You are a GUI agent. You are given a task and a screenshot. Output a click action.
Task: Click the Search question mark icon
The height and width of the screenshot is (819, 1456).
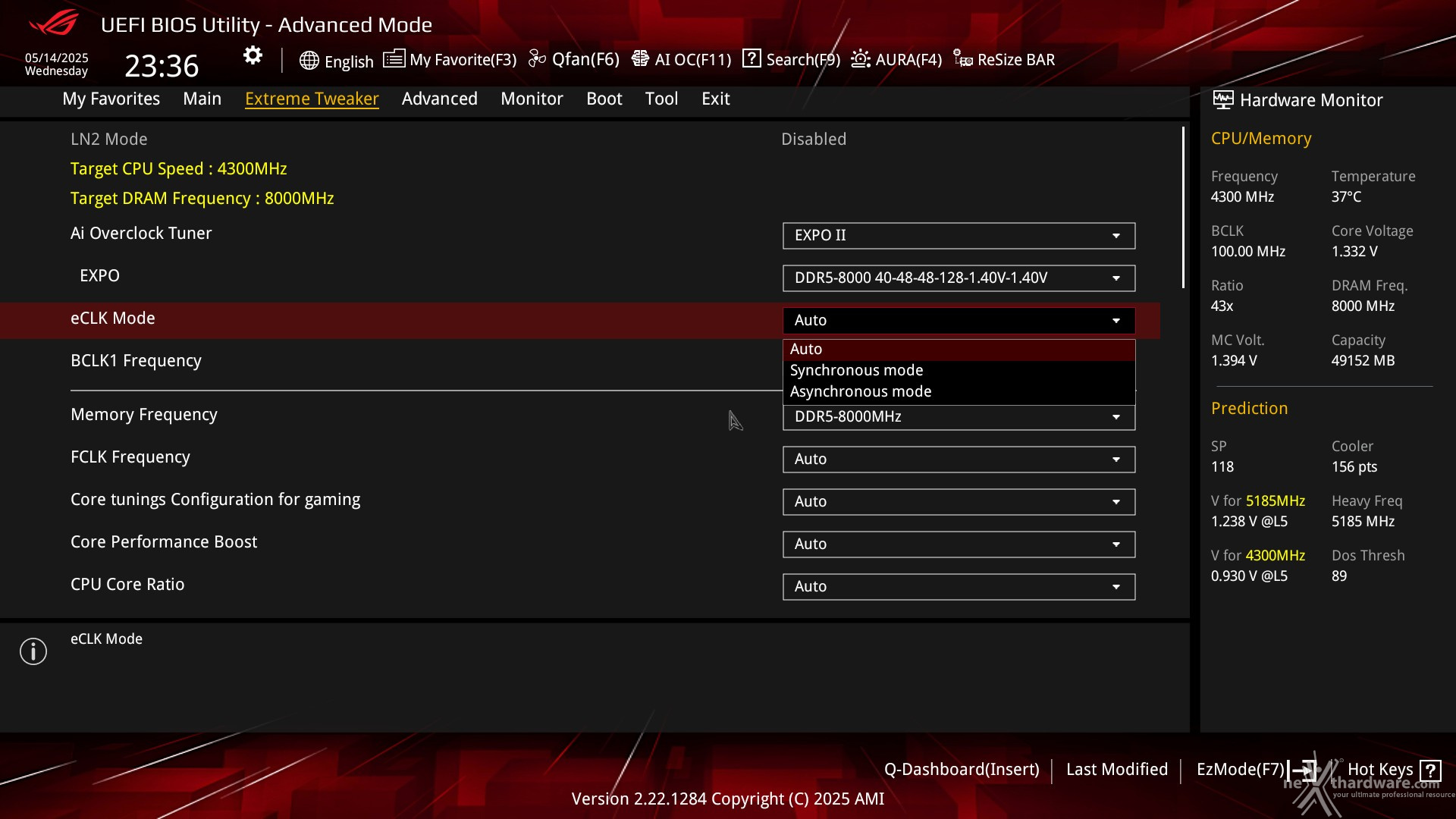coord(752,58)
